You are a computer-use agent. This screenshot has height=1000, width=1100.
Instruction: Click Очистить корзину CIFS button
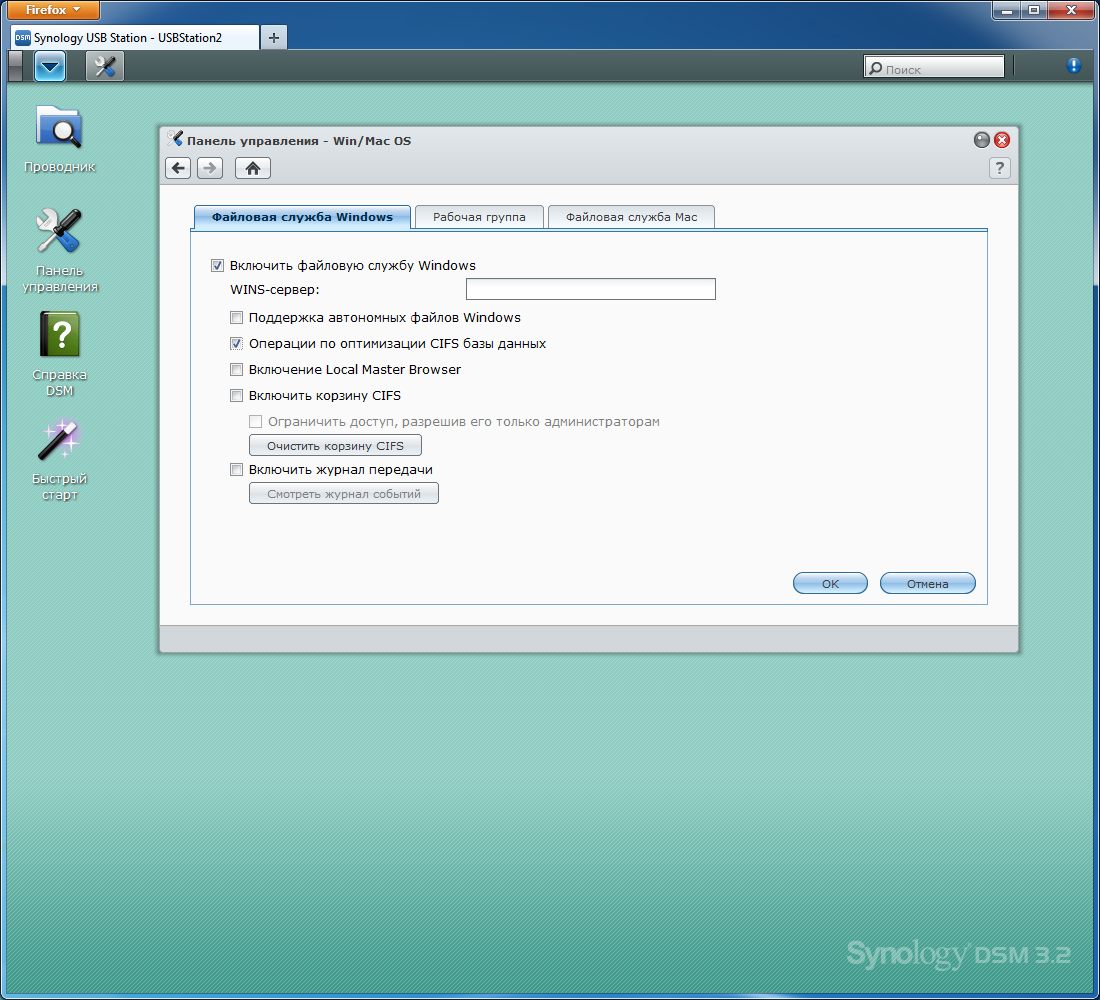[335, 446]
